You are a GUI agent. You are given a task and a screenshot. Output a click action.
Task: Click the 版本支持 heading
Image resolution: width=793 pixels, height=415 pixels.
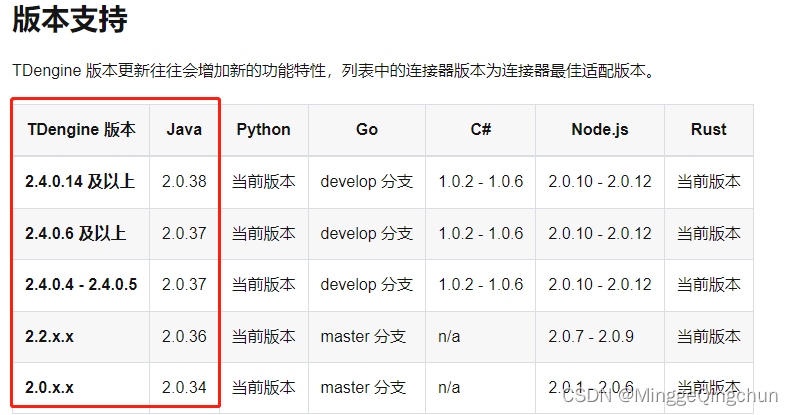[x=70, y=20]
